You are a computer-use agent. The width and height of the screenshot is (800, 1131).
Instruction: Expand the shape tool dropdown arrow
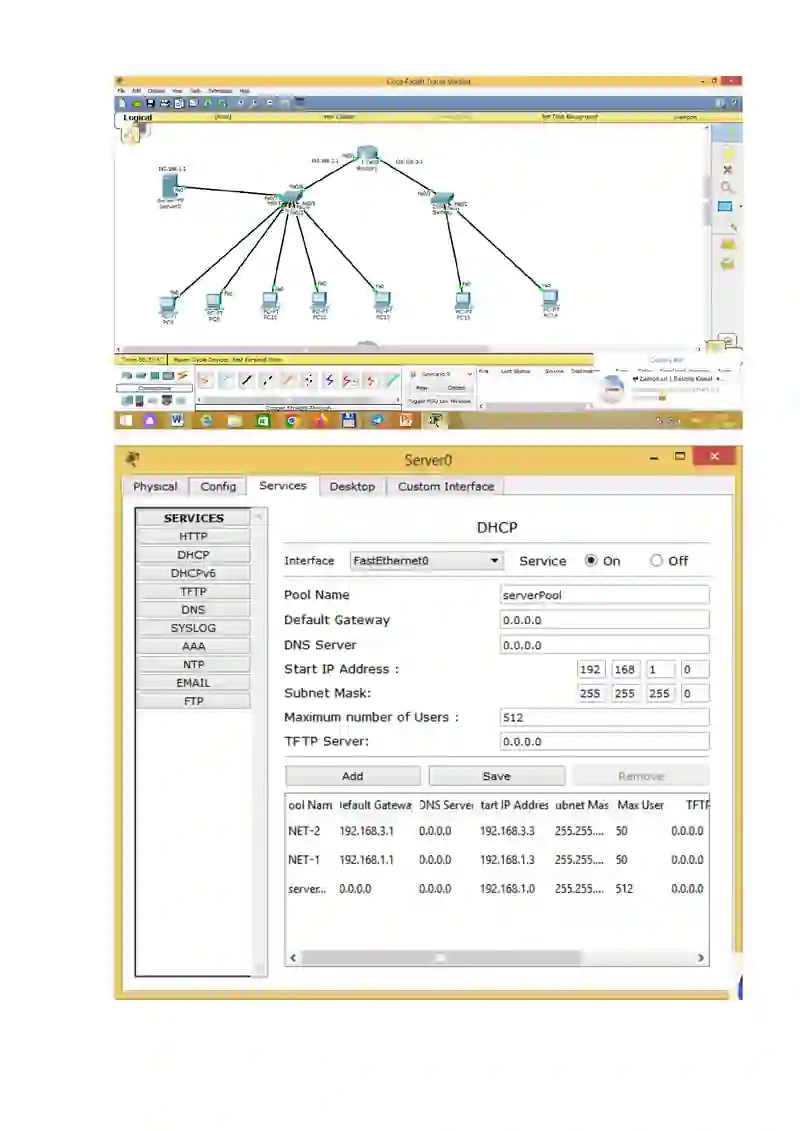click(x=739, y=207)
